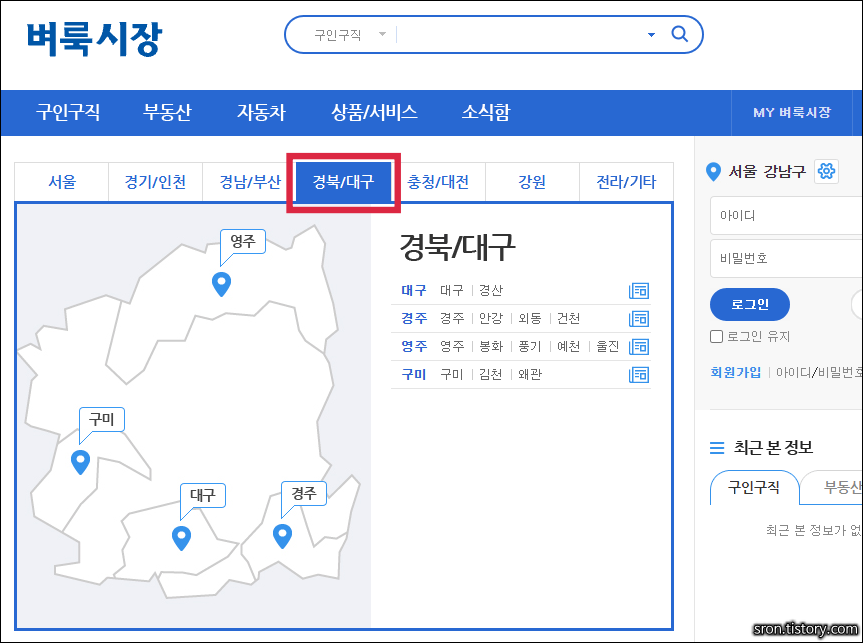The image size is (863, 643).
Task: Focus the 비밀번호 input field
Action: [x=786, y=258]
